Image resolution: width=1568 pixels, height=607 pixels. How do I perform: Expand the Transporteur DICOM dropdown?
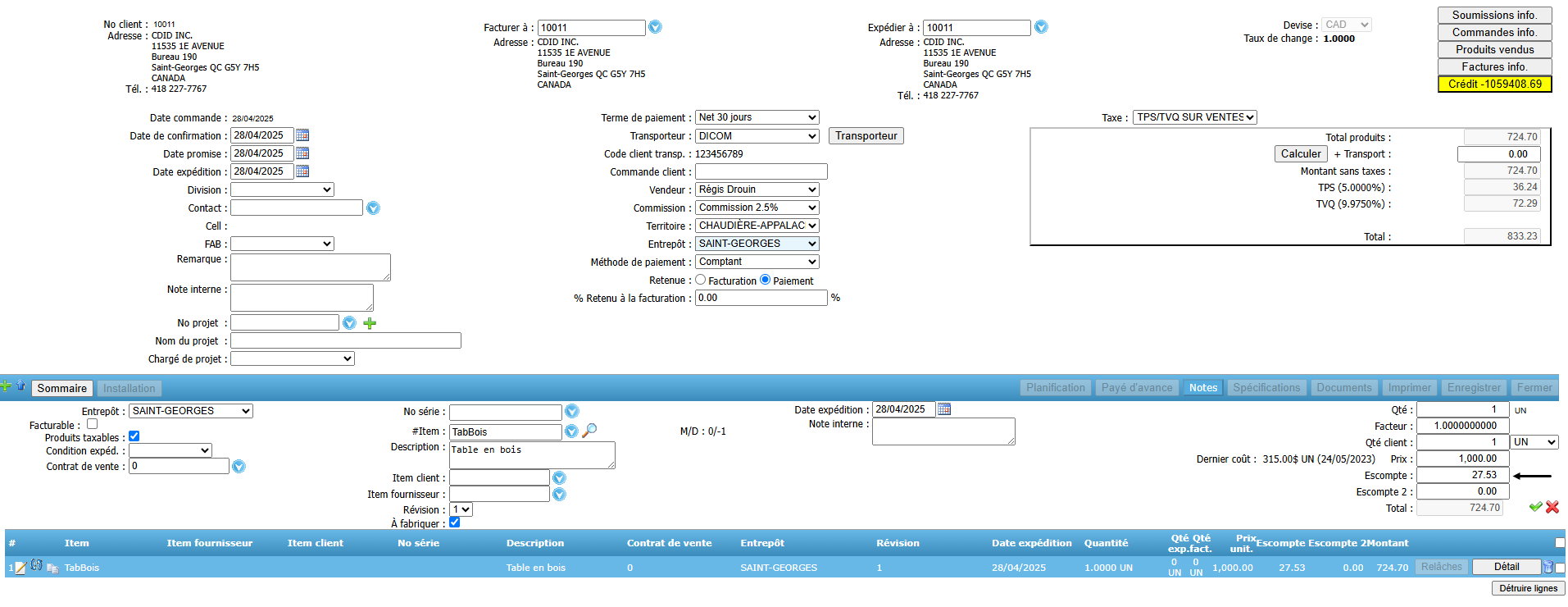click(x=757, y=136)
